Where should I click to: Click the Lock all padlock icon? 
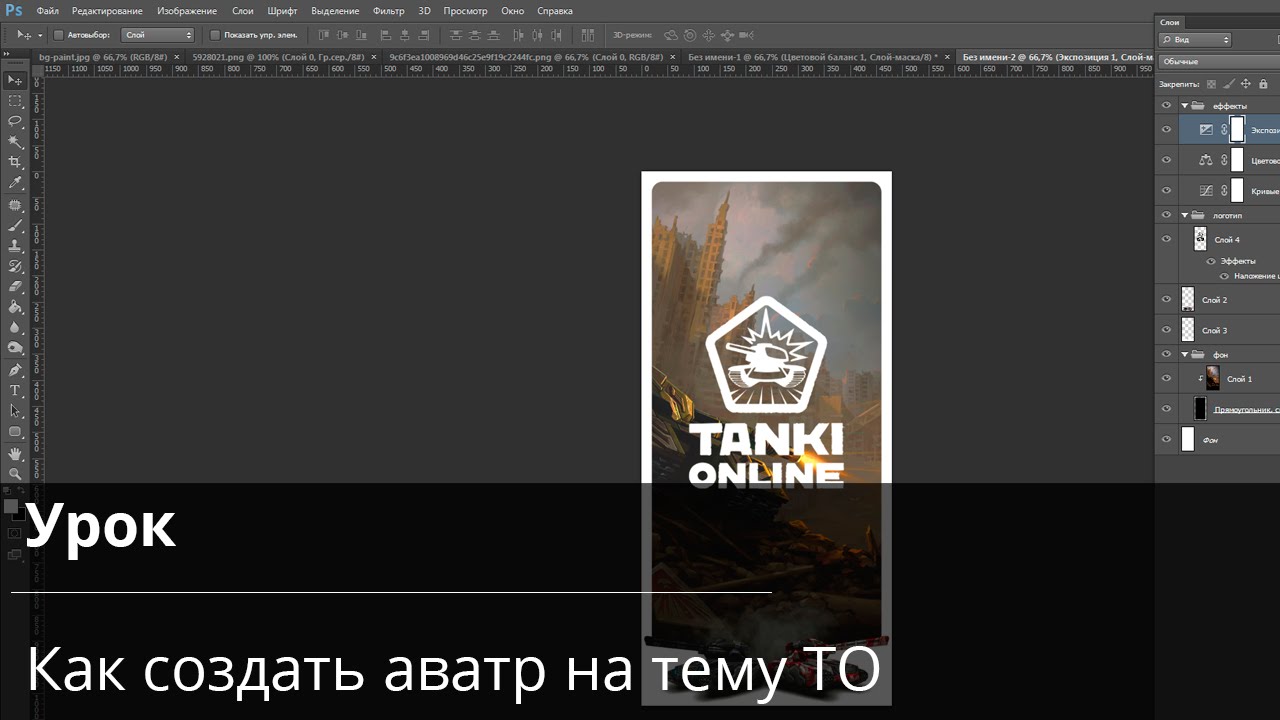tap(1263, 84)
